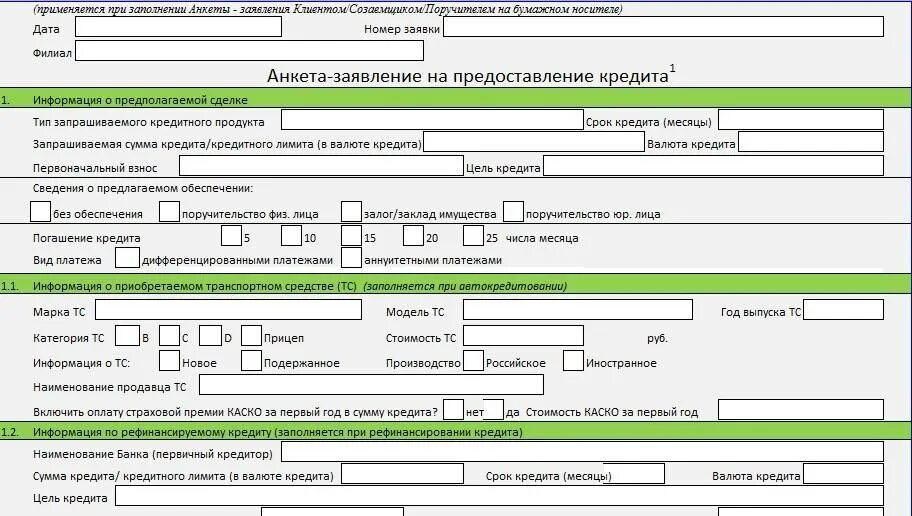Click Срок кредита (месяцы) field in section 1
The height and width of the screenshot is (516, 912).
pos(801,120)
